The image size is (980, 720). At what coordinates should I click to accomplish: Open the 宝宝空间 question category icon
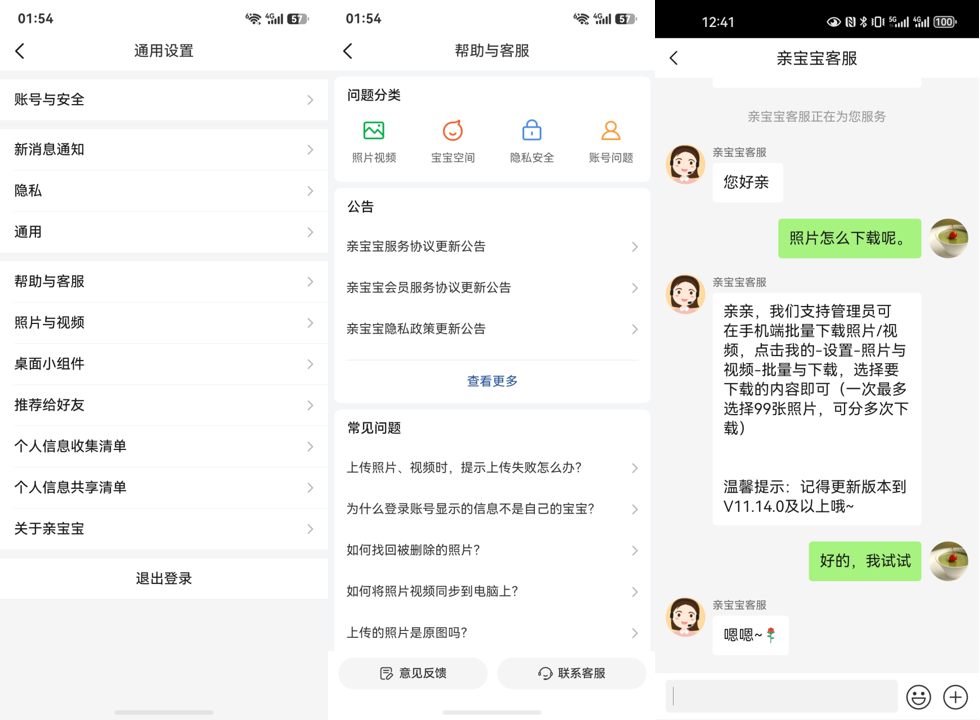pyautogui.click(x=452, y=131)
